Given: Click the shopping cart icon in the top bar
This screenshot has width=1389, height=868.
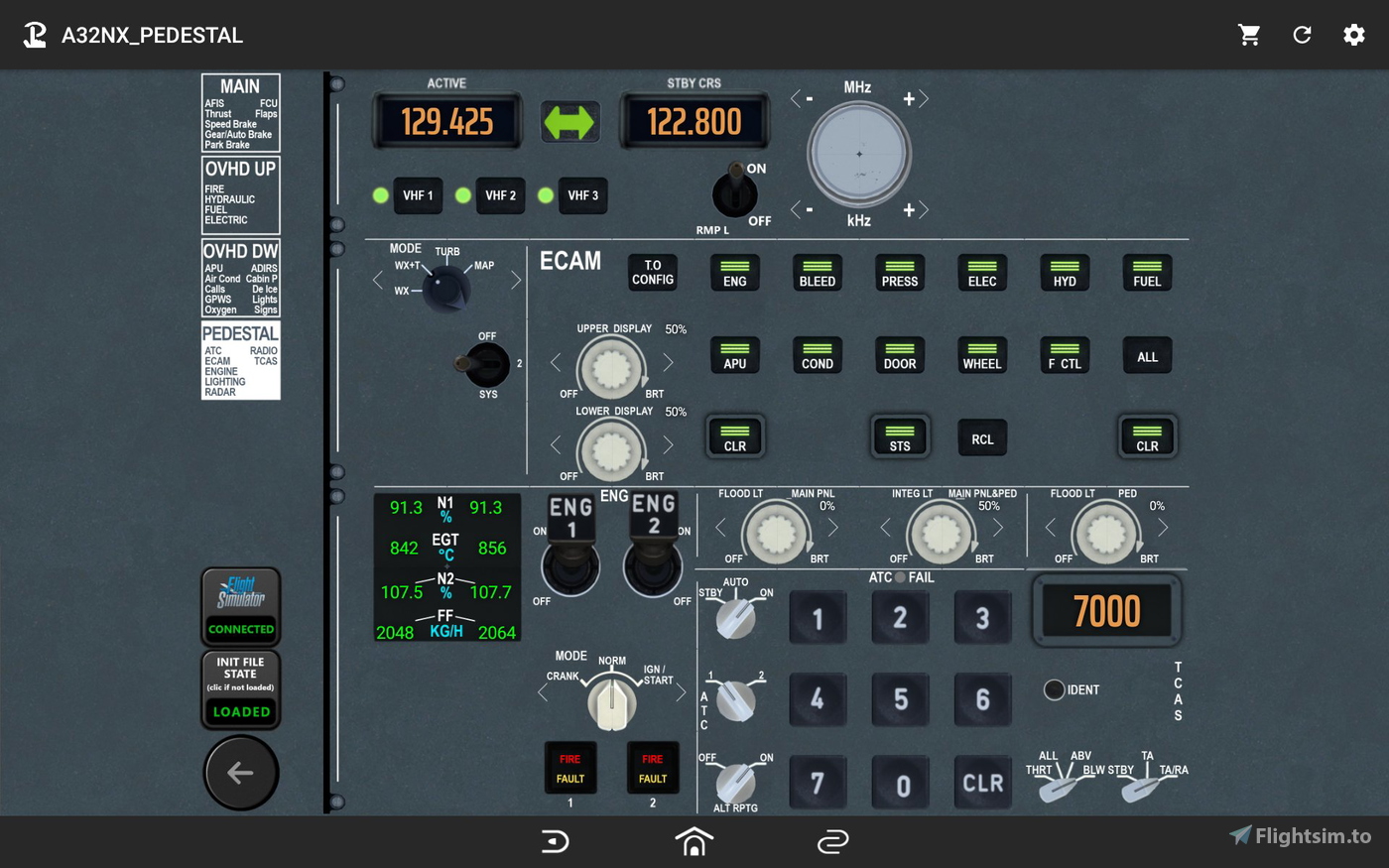Looking at the screenshot, I should point(1249,35).
